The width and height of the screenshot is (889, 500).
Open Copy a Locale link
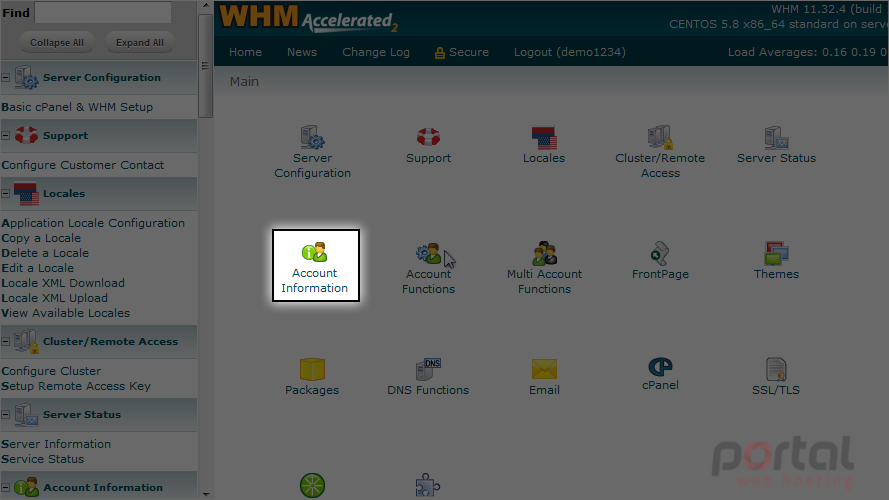point(41,238)
